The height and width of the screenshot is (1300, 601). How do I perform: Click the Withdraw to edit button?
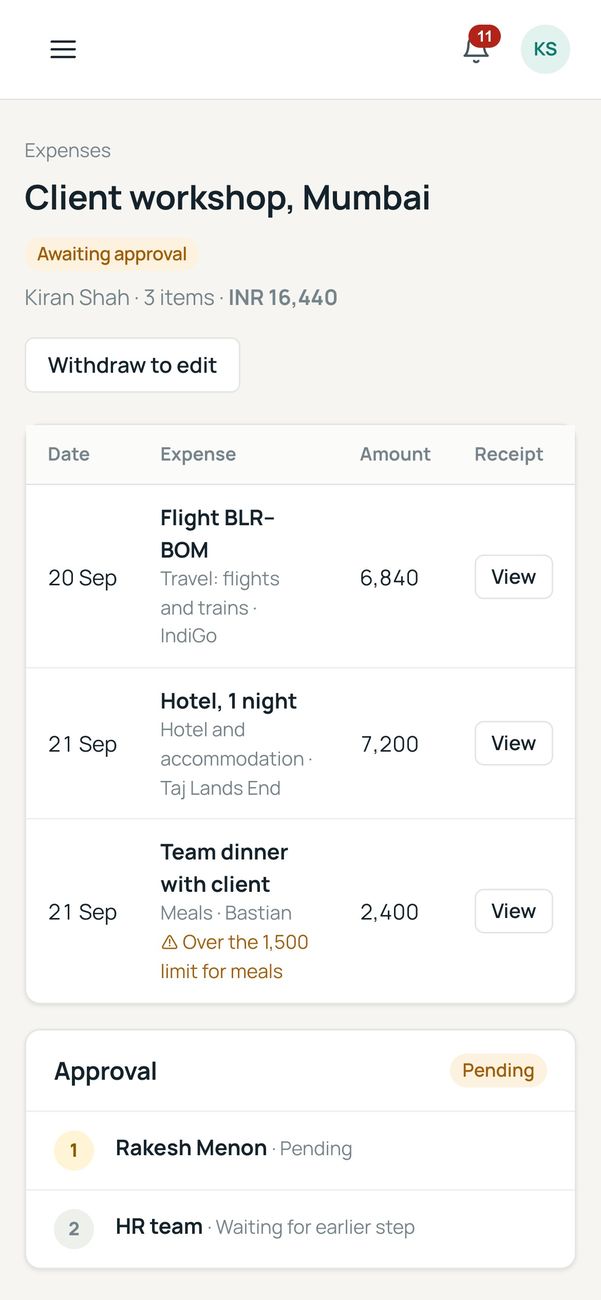132,365
